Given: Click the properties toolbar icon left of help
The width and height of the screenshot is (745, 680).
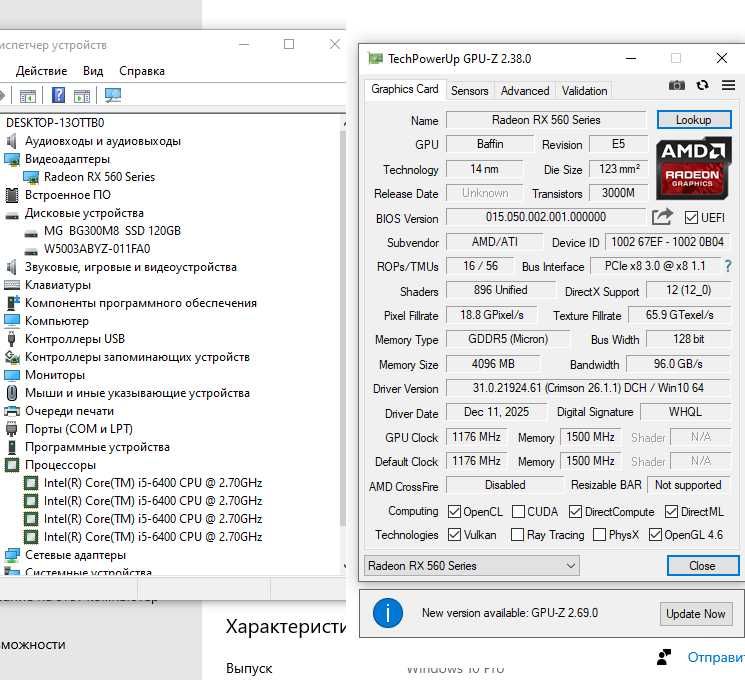Looking at the screenshot, I should [x=28, y=96].
